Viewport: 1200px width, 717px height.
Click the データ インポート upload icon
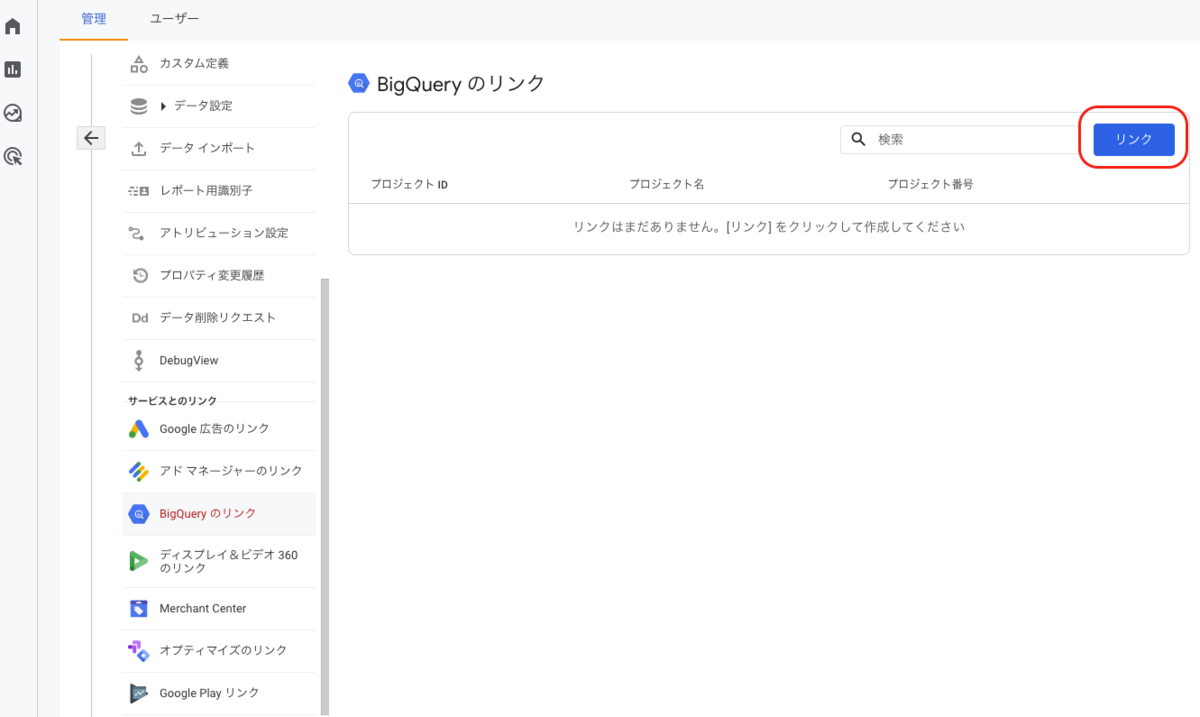tap(139, 148)
